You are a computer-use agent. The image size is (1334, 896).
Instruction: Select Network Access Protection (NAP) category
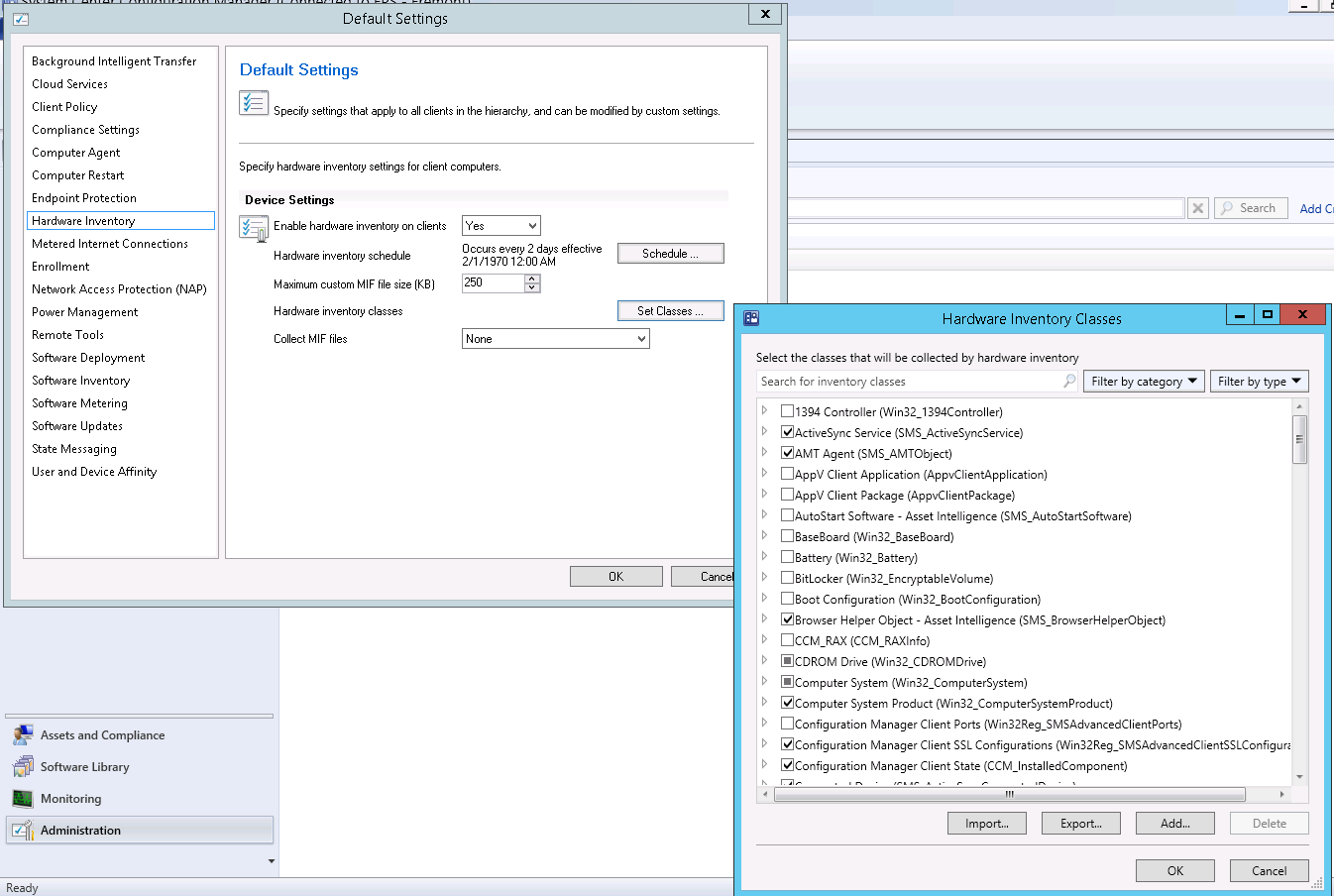pyautogui.click(x=119, y=289)
